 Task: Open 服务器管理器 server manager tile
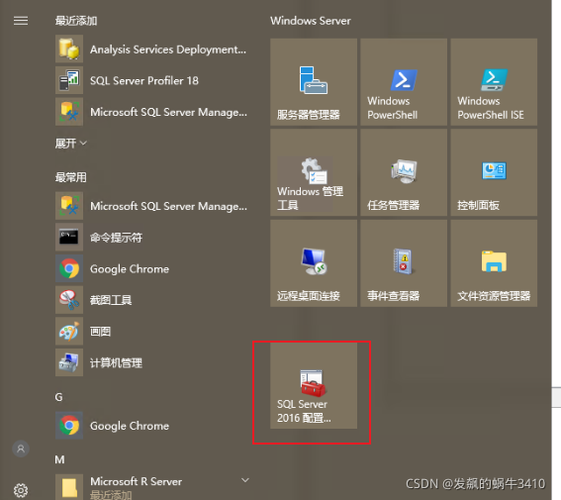pos(313,82)
